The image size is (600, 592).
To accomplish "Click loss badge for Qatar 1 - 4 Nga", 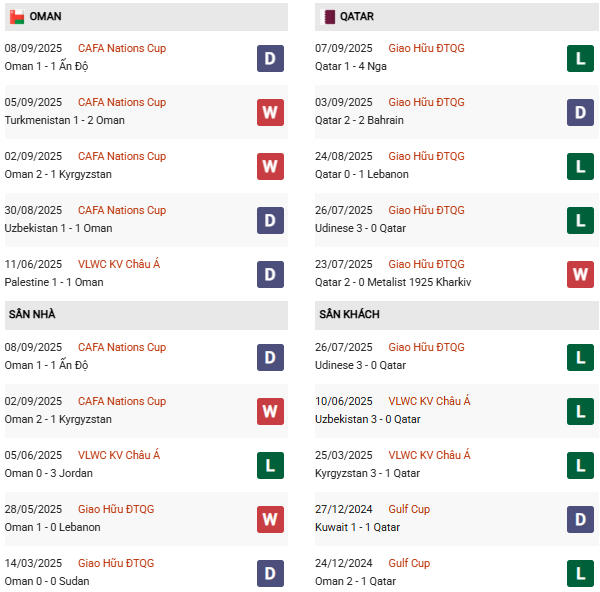I will click(581, 58).
